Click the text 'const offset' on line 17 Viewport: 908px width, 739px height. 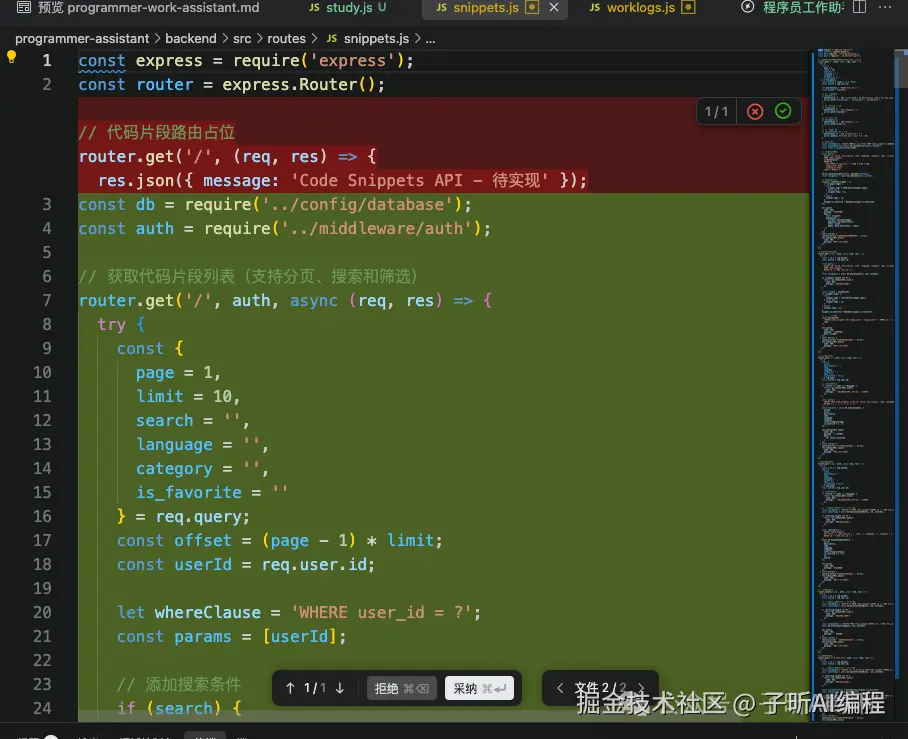coord(174,540)
